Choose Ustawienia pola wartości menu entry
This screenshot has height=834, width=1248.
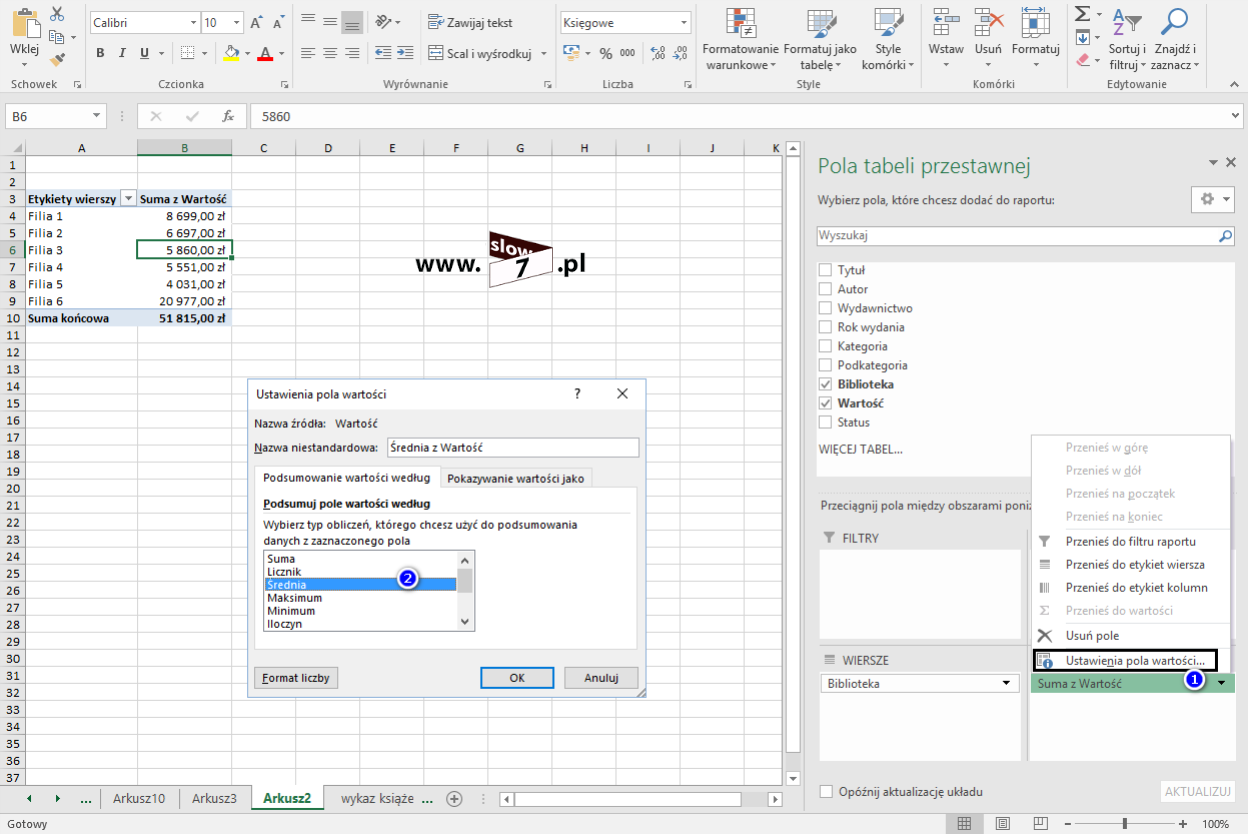(1125, 660)
